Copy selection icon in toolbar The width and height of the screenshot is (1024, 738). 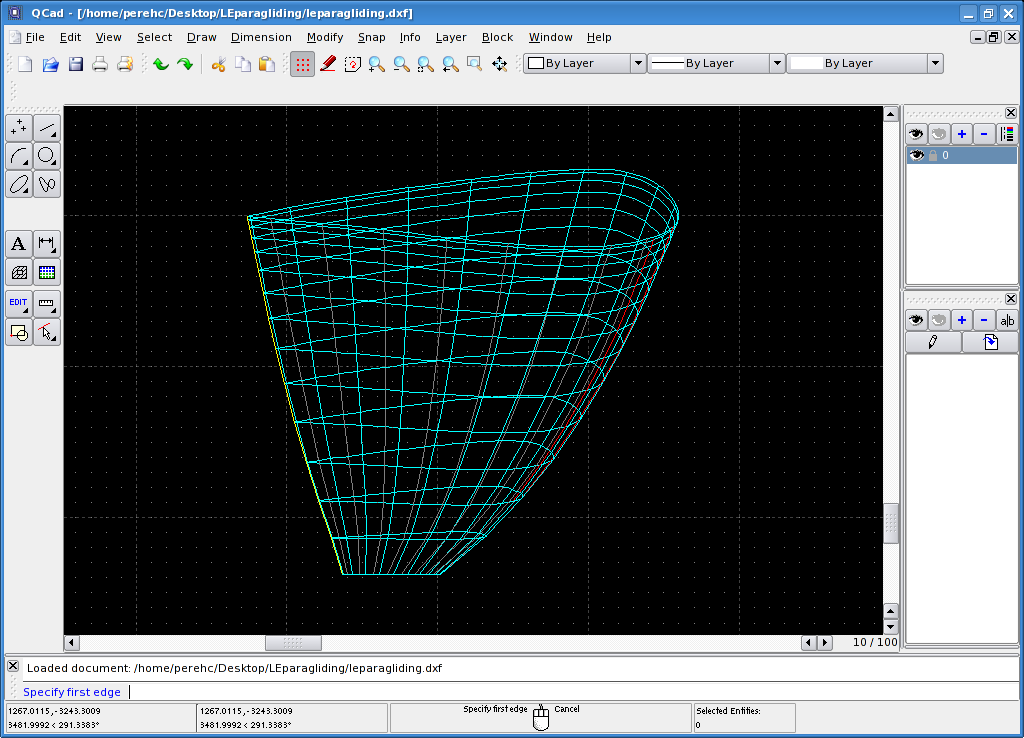click(243, 64)
